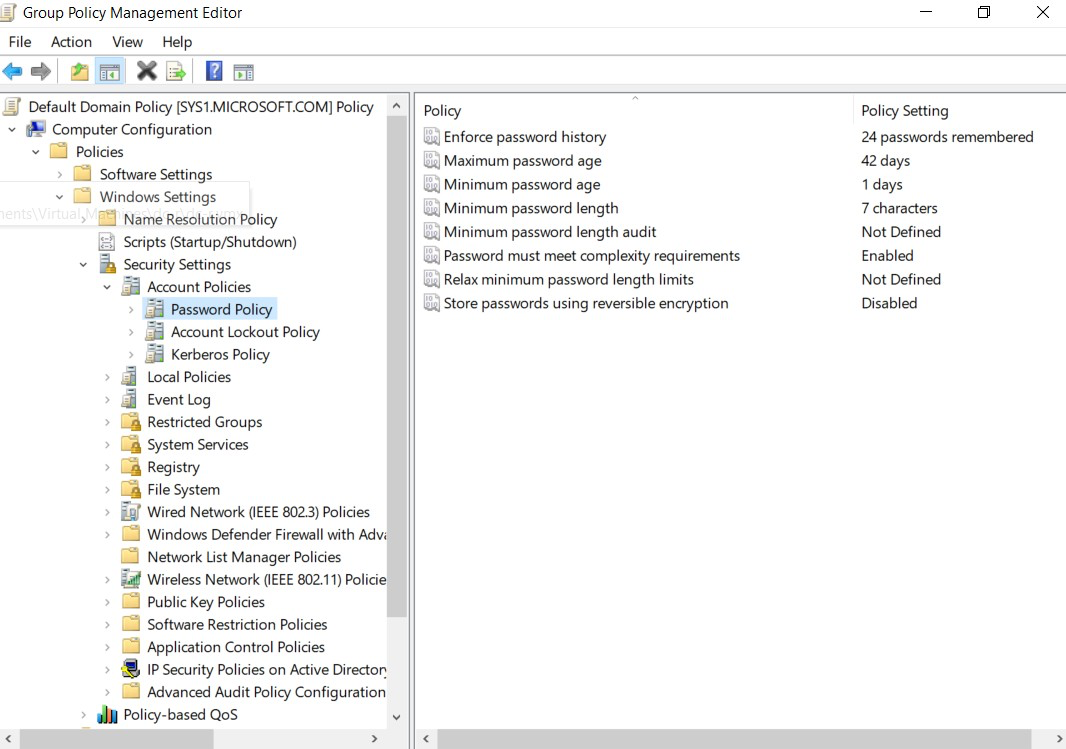
Task: Click the Default Domain Policy root icon
Action: [x=12, y=107]
